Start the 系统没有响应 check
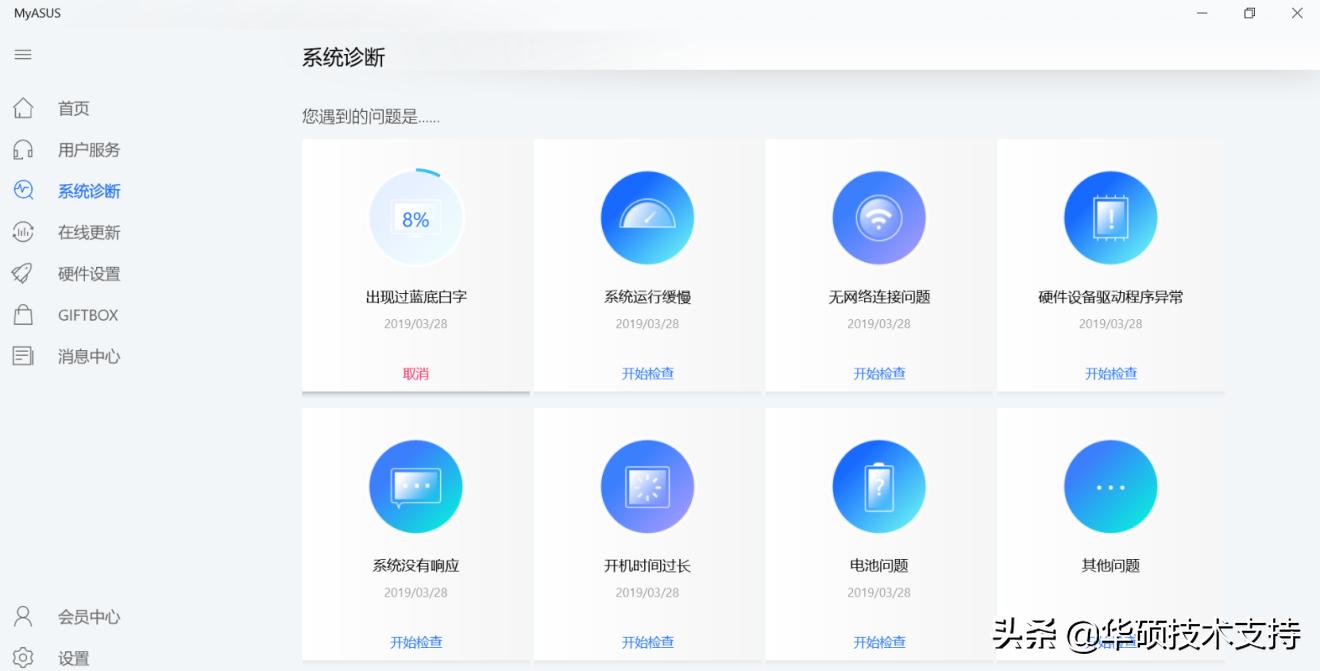 coord(415,641)
